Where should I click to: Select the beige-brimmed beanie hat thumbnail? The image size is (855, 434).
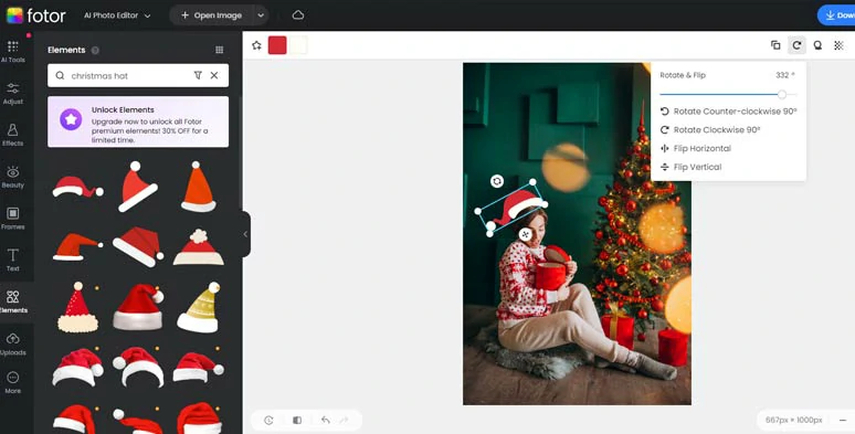tap(198, 247)
